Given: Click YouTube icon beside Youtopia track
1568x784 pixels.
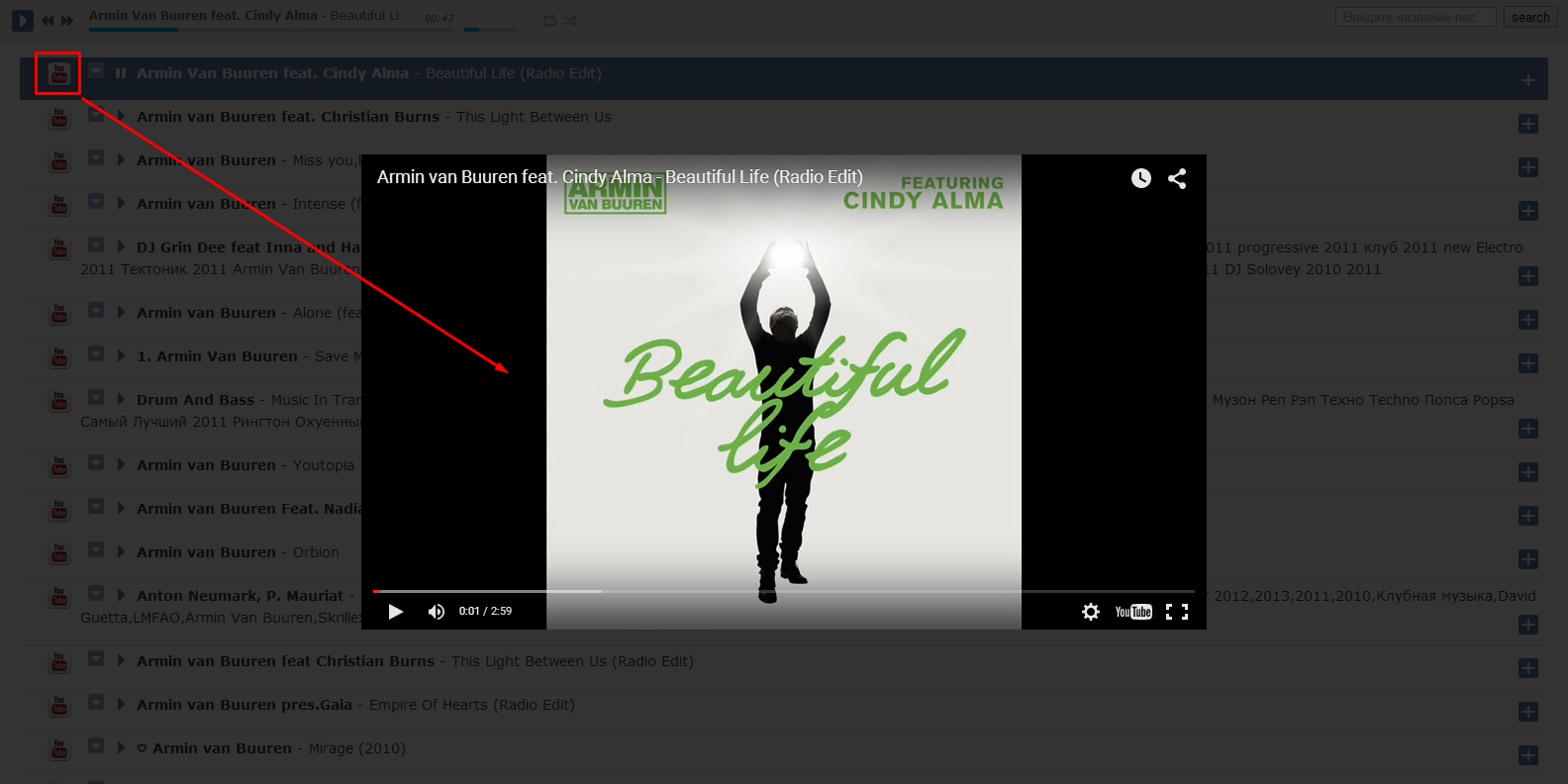Looking at the screenshot, I should tap(58, 466).
